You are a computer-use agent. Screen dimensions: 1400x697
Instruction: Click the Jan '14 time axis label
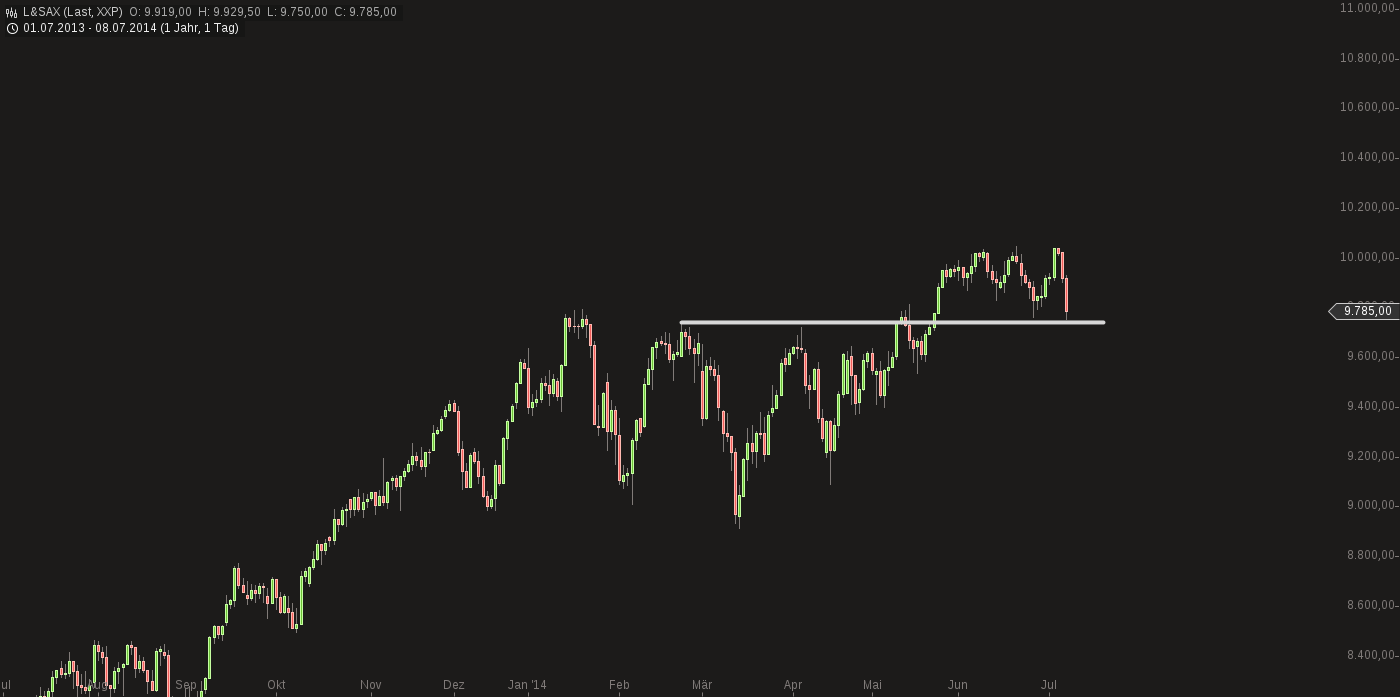[x=527, y=685]
